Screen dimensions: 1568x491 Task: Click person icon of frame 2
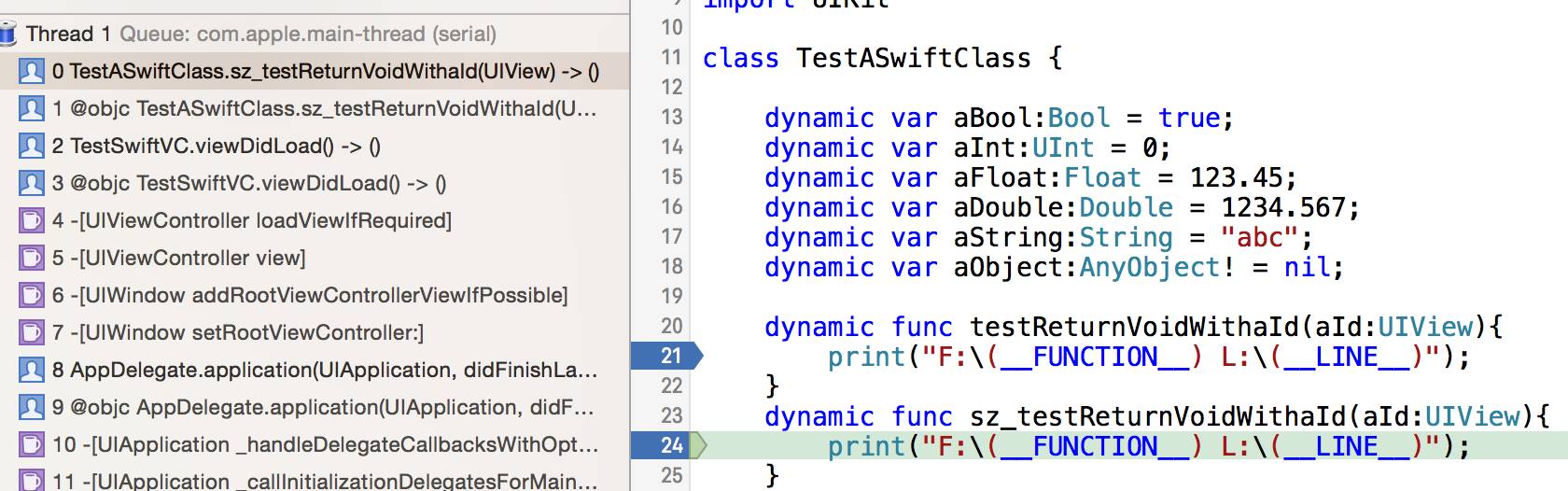click(32, 146)
